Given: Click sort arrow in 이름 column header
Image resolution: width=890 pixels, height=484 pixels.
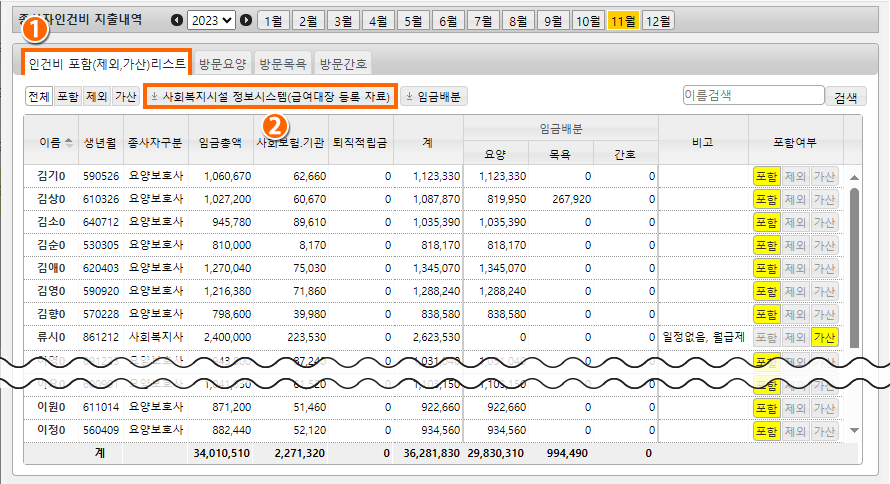Looking at the screenshot, I should click(x=69, y=143).
